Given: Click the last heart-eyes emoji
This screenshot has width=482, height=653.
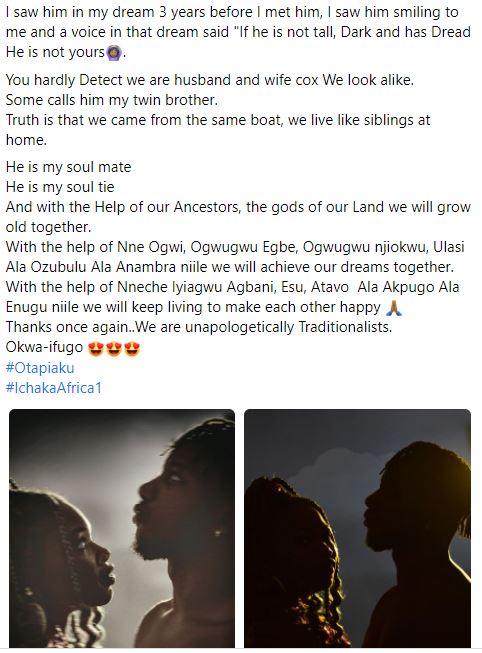Looking at the screenshot, I should click(132, 348).
